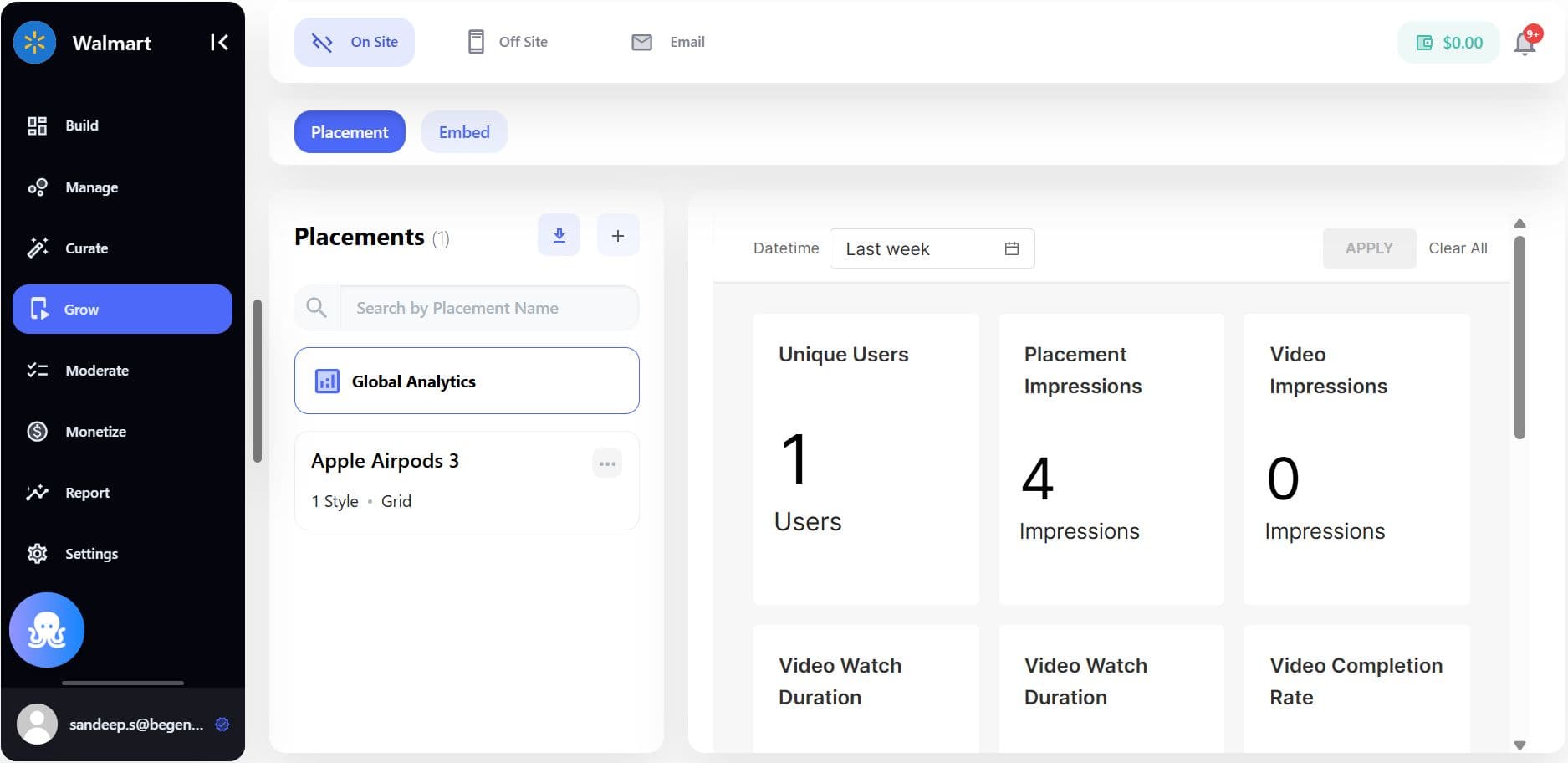
Task: Focus the Search by Placement Name field
Action: 489,308
